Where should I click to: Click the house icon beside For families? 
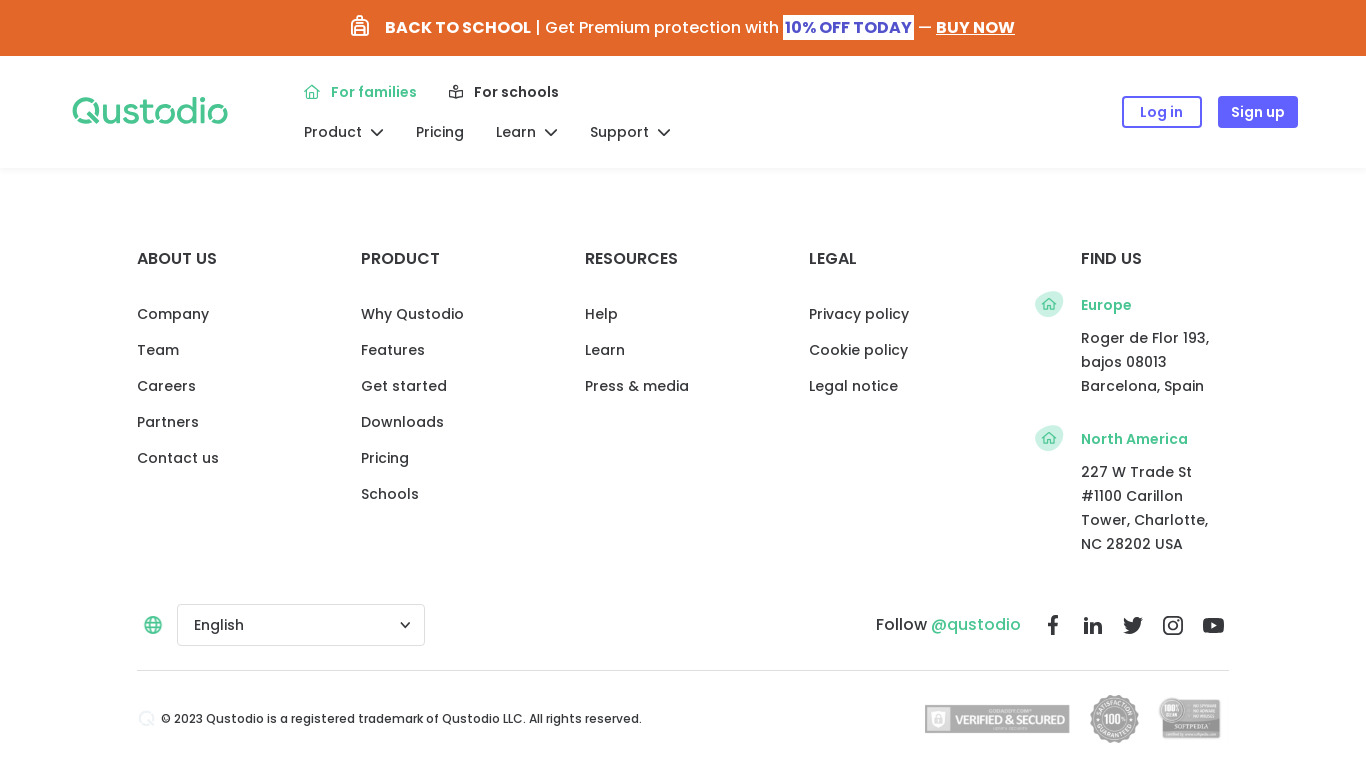coord(312,92)
